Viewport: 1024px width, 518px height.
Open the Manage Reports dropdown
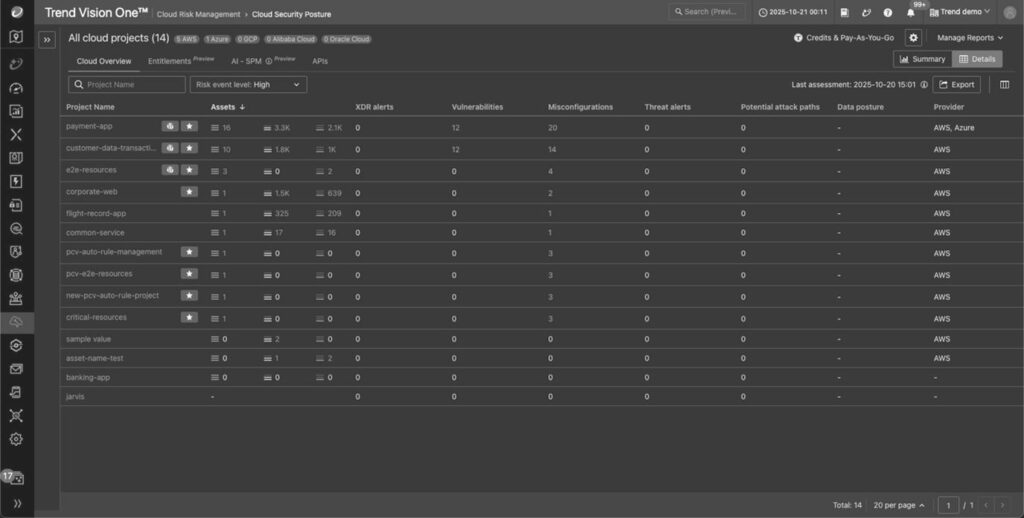(970, 38)
